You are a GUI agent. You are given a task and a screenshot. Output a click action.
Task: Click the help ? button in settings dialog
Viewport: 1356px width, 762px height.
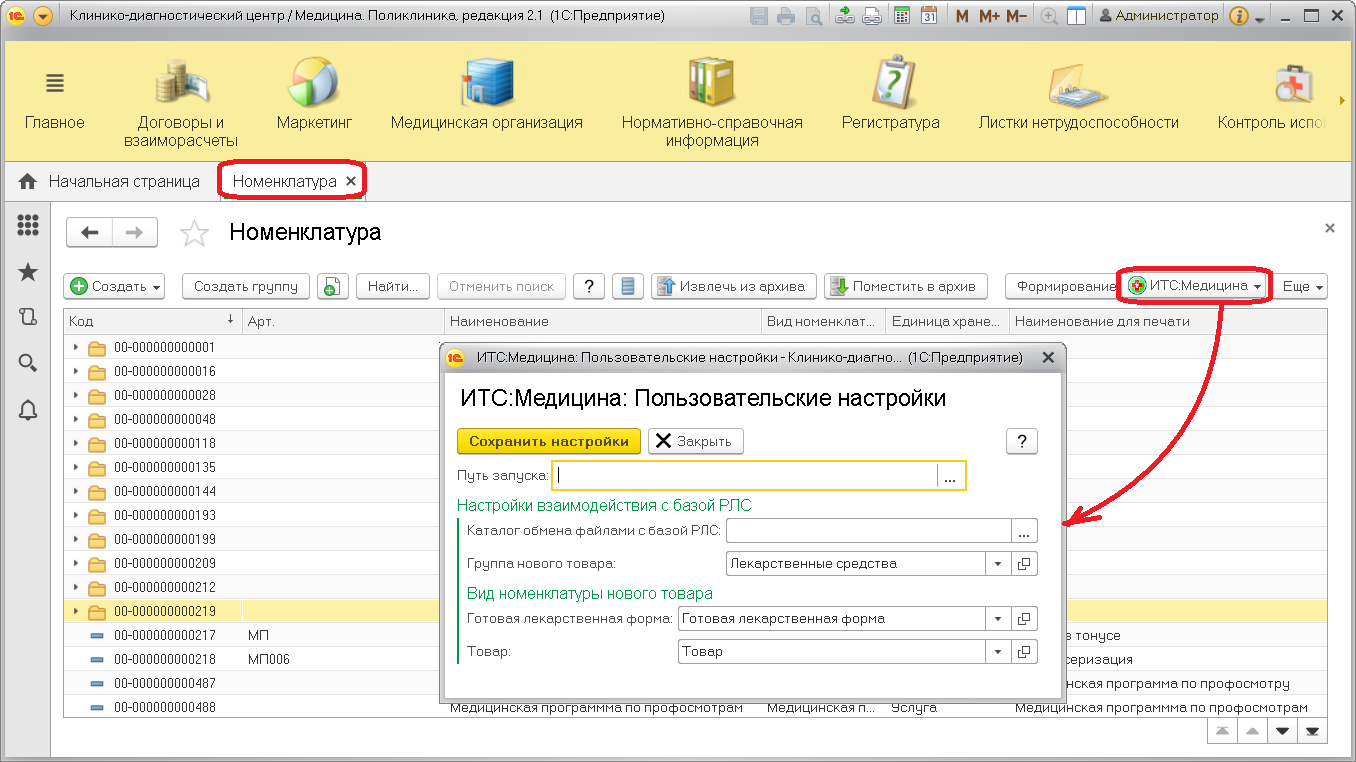(x=1022, y=441)
